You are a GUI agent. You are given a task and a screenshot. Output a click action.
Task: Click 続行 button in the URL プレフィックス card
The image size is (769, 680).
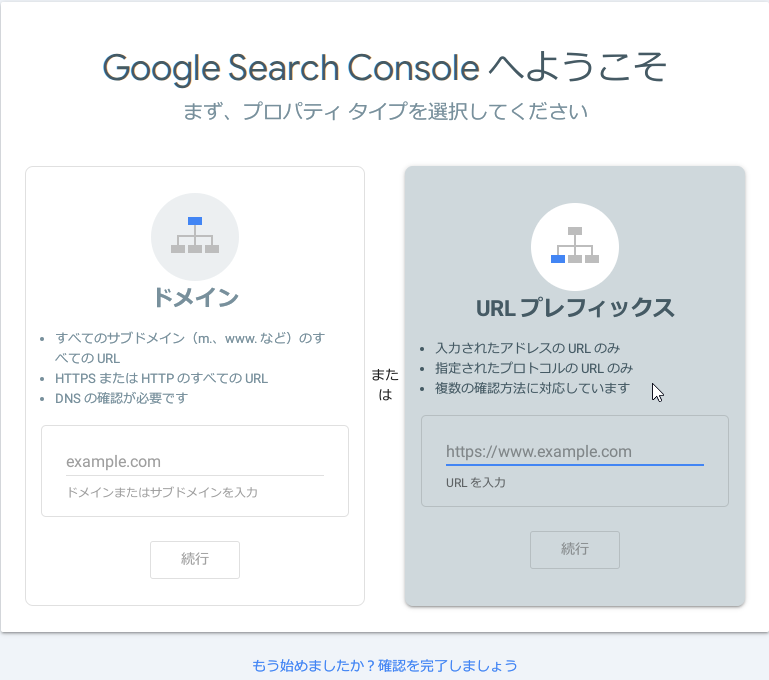pos(575,550)
